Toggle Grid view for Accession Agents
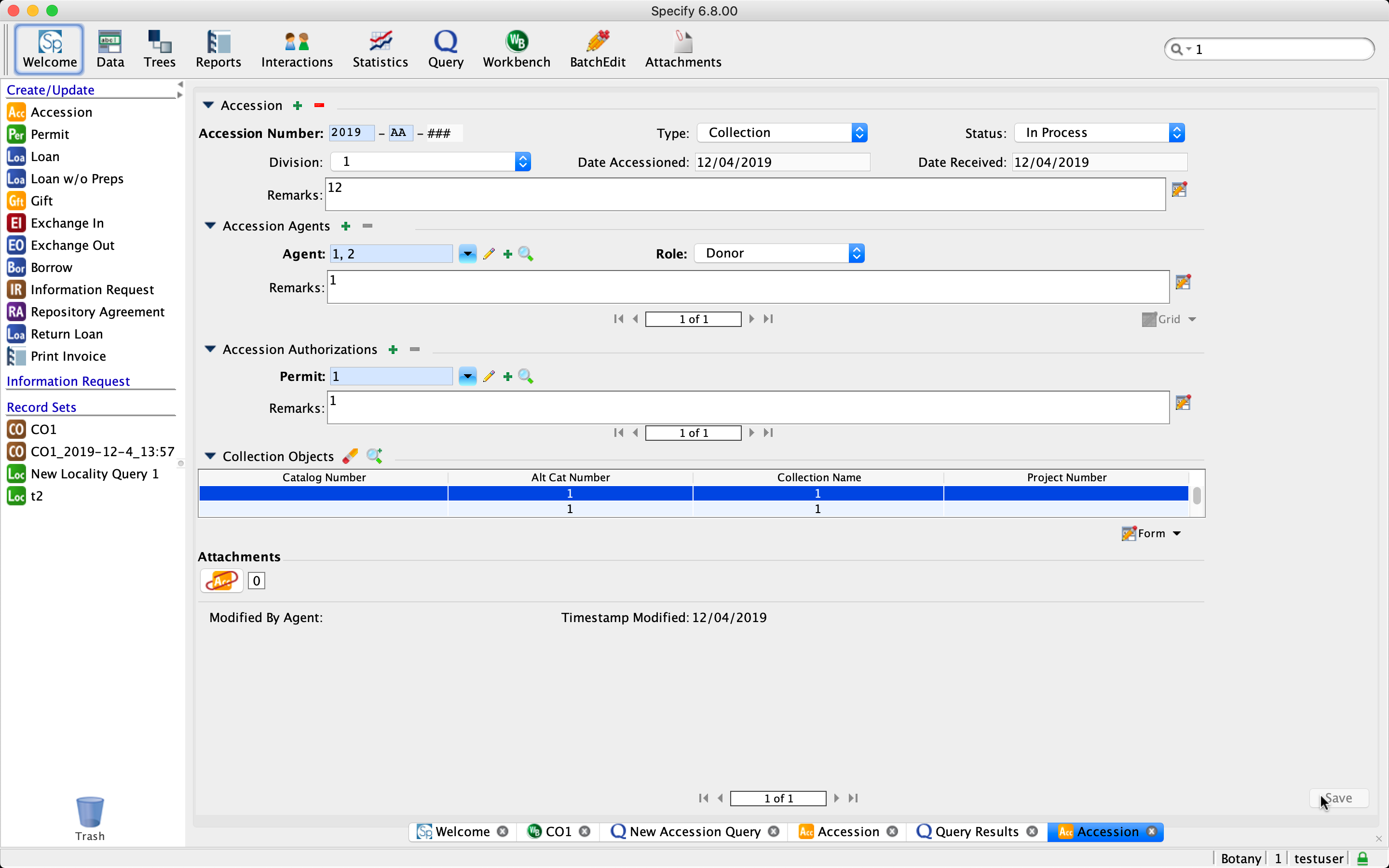 [1168, 319]
